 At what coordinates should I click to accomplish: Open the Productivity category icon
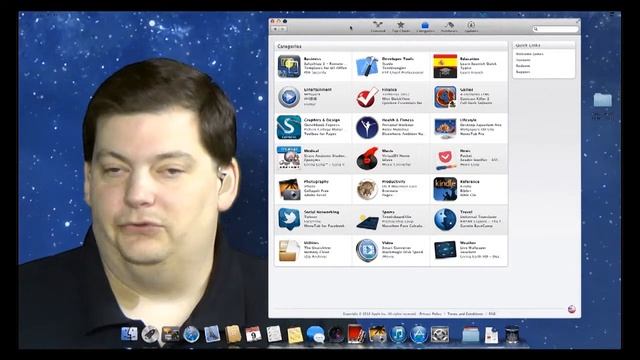point(367,189)
